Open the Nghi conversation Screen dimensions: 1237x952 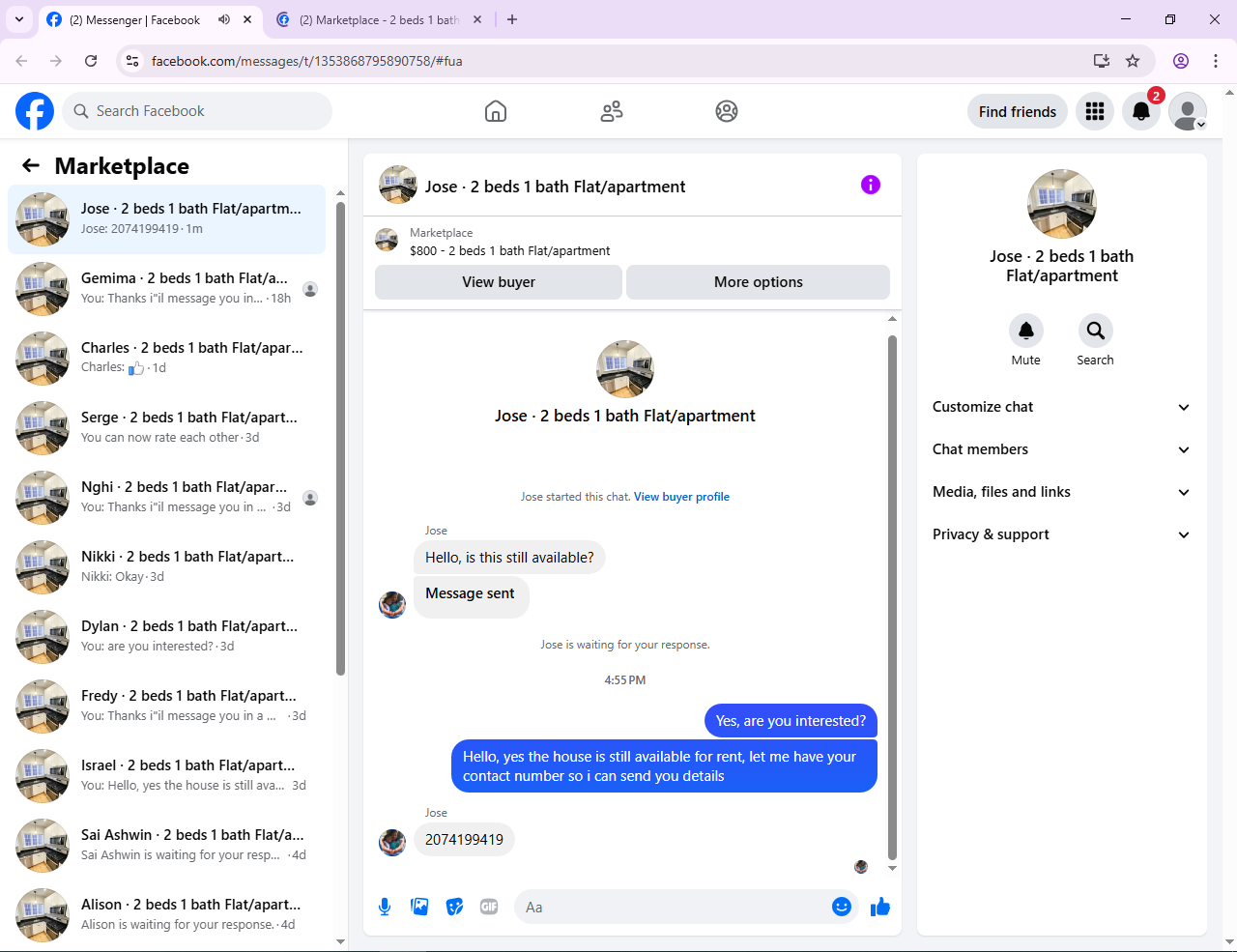tap(166, 498)
